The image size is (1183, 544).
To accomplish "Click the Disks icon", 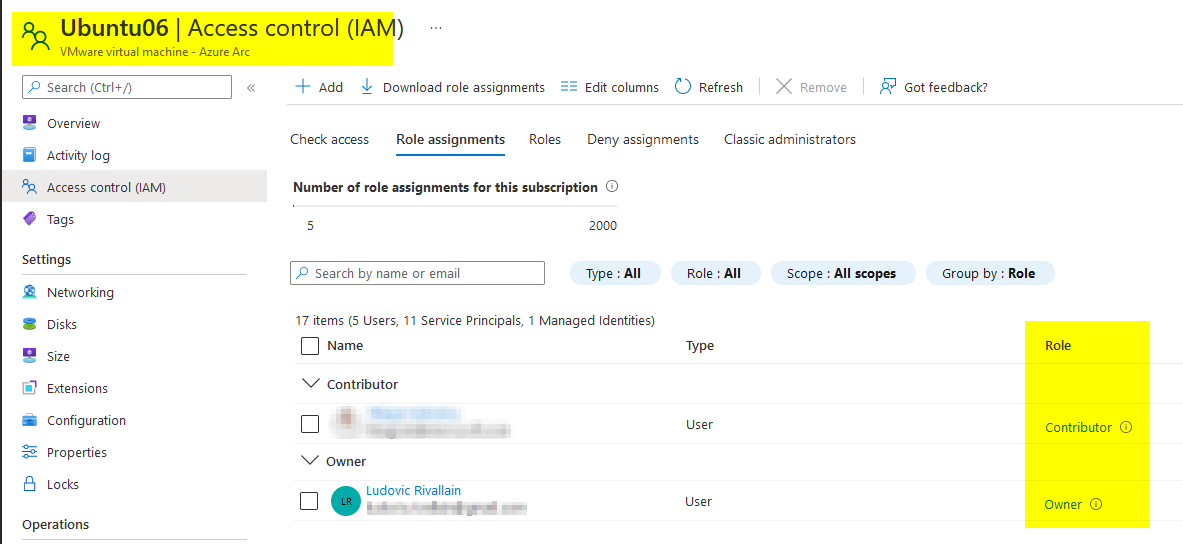I will 29,324.
